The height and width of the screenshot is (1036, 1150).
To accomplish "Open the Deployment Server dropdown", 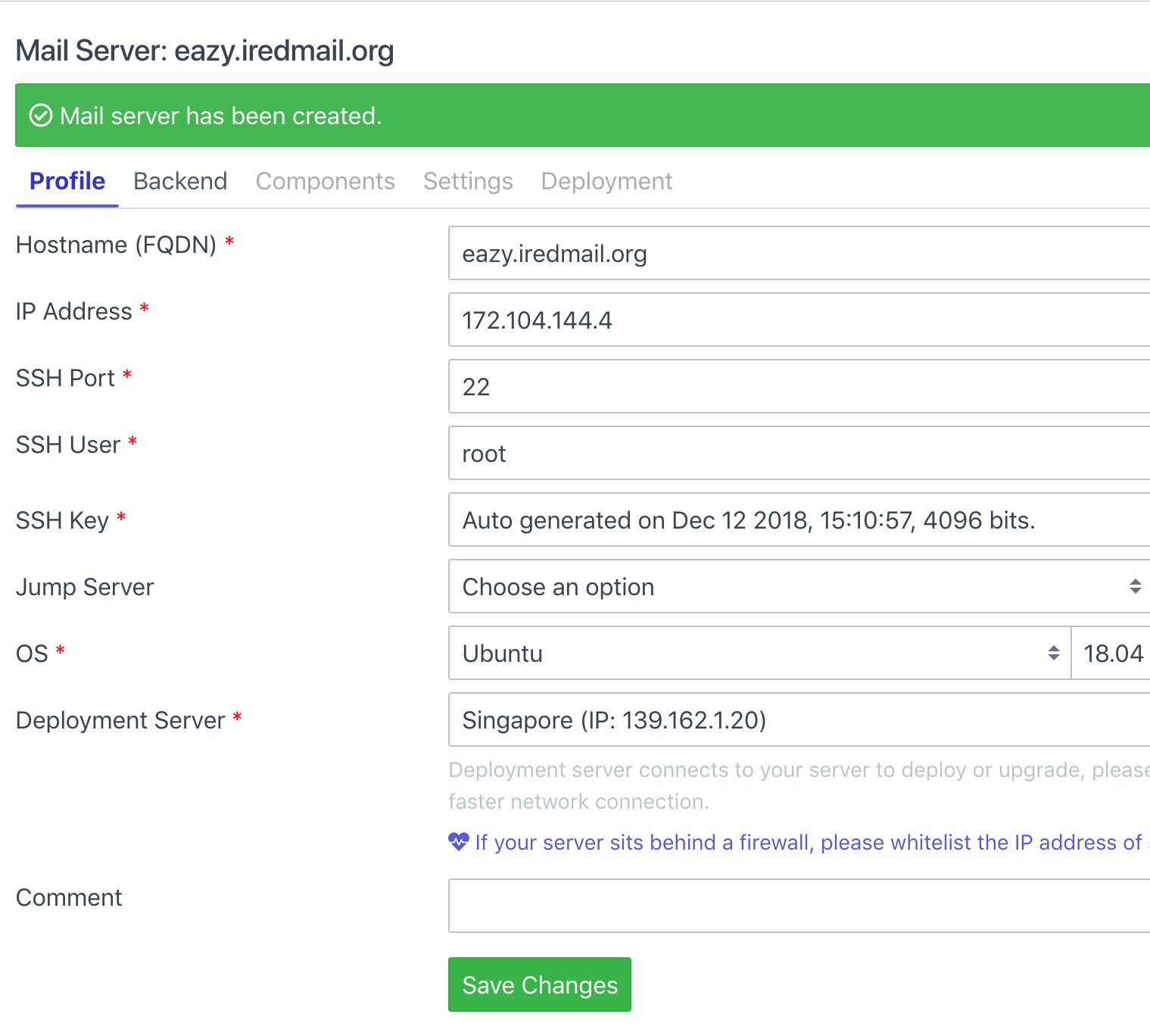I will pyautogui.click(x=799, y=720).
